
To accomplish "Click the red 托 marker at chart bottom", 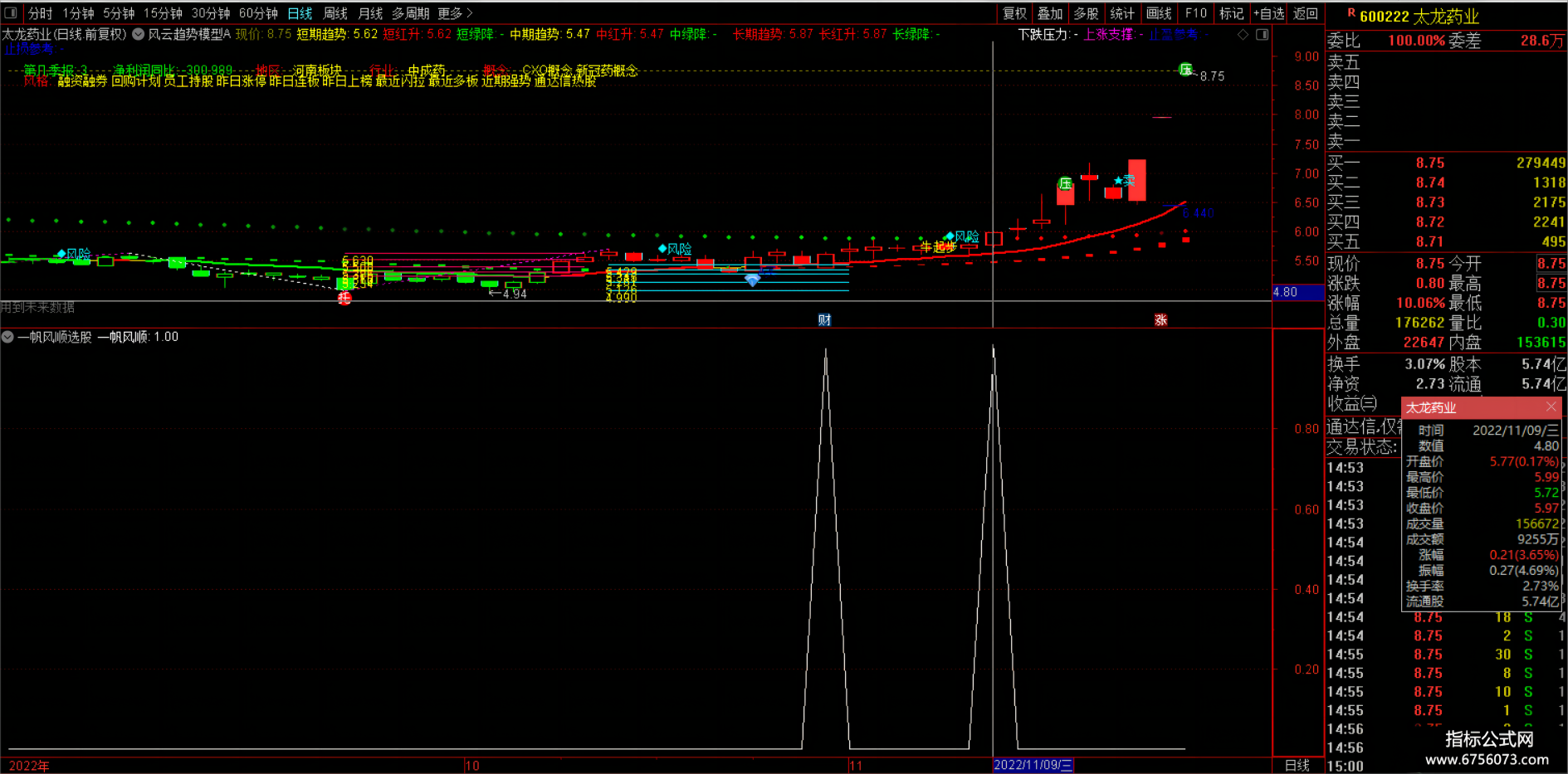I will click(344, 298).
